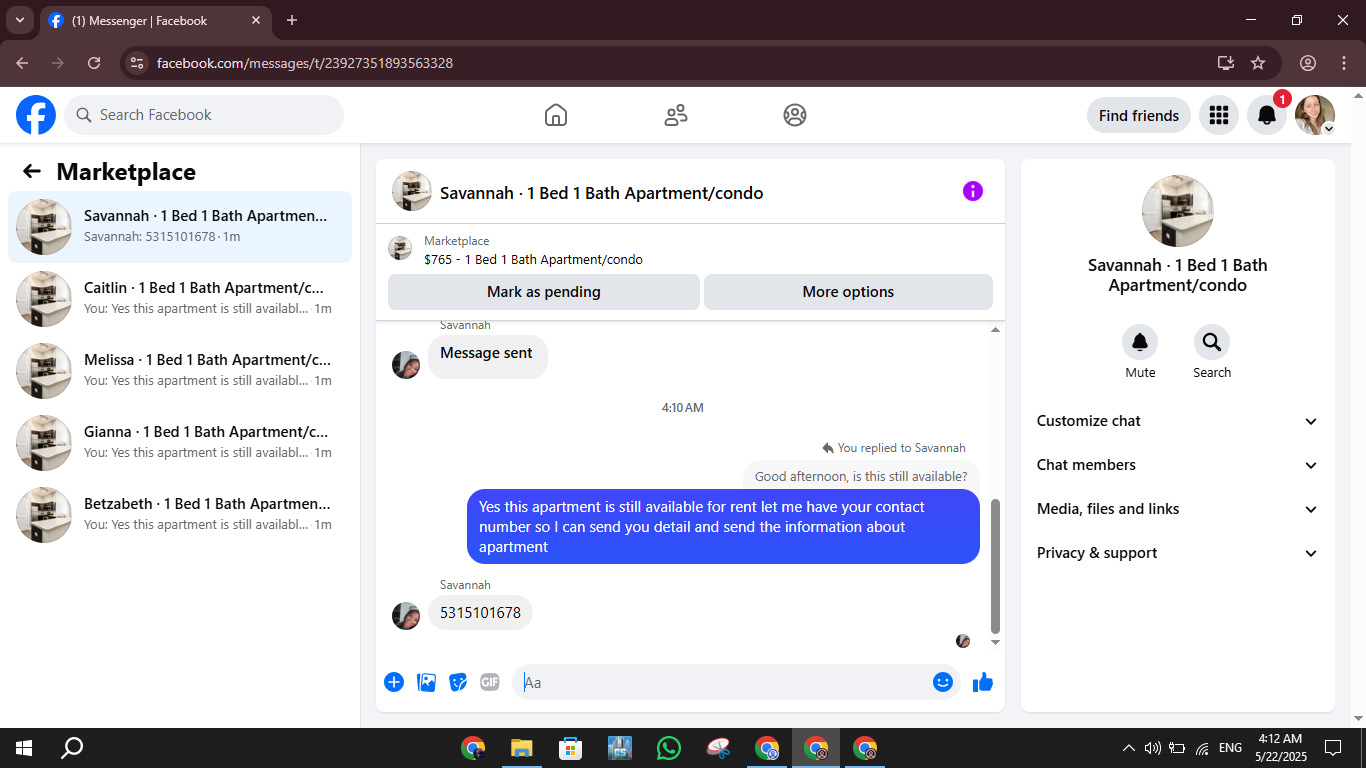Switch to the Messenger | Facebook tab
Viewport: 1366px width, 768px height.
(x=155, y=21)
